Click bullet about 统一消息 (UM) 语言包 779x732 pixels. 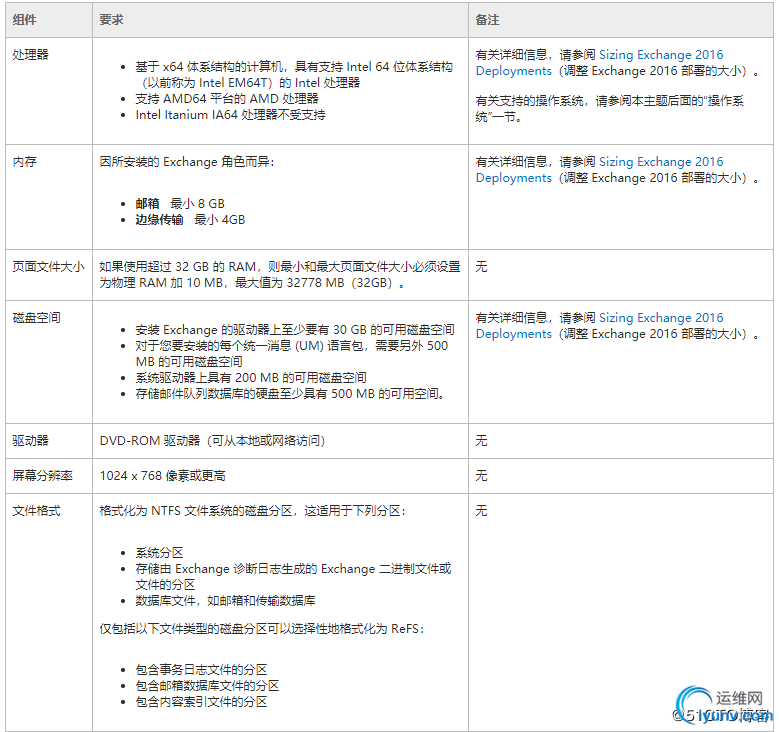tap(292, 354)
